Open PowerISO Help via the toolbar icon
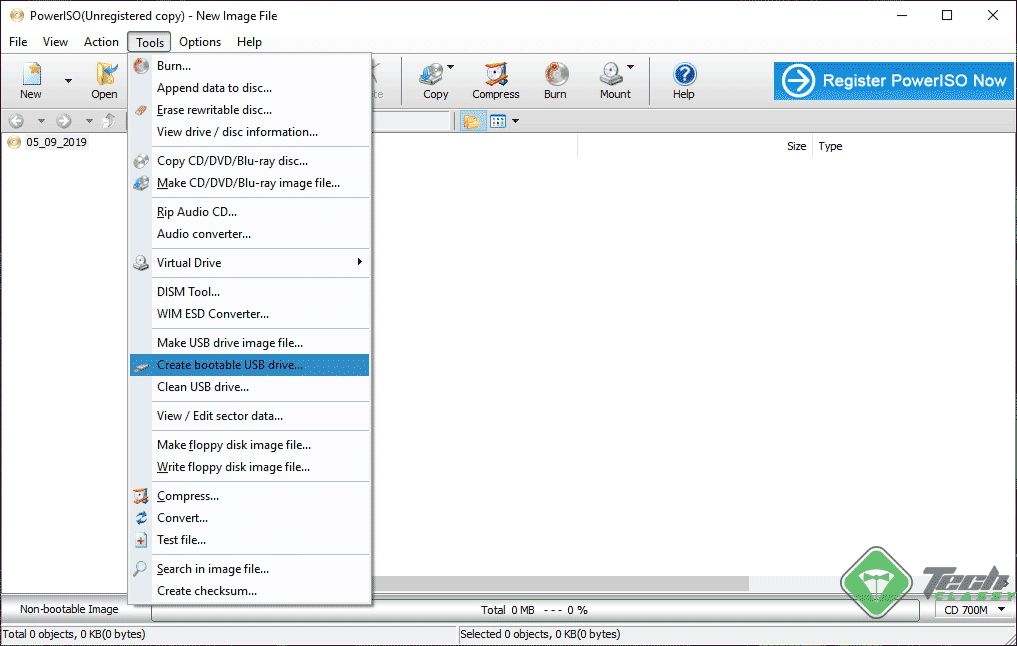This screenshot has height=646, width=1017. pos(684,80)
